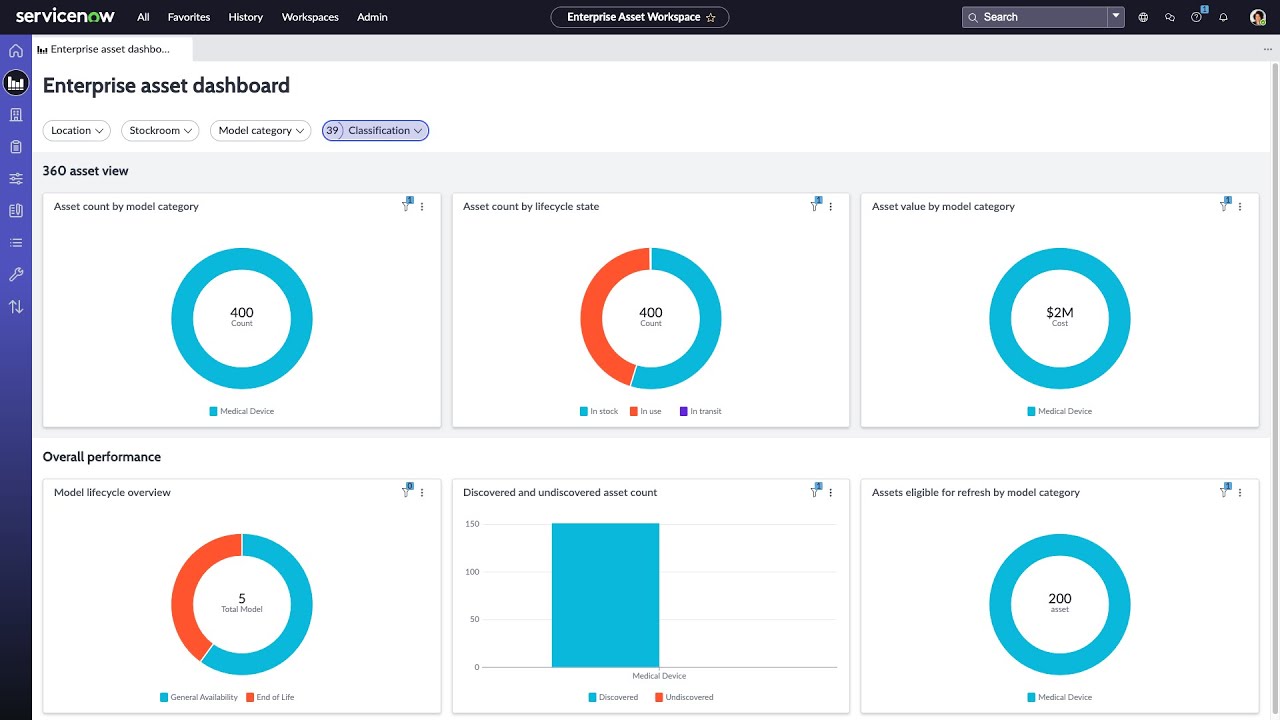Click the "360 asset view" section heading
Image resolution: width=1280 pixels, height=720 pixels.
[85, 171]
